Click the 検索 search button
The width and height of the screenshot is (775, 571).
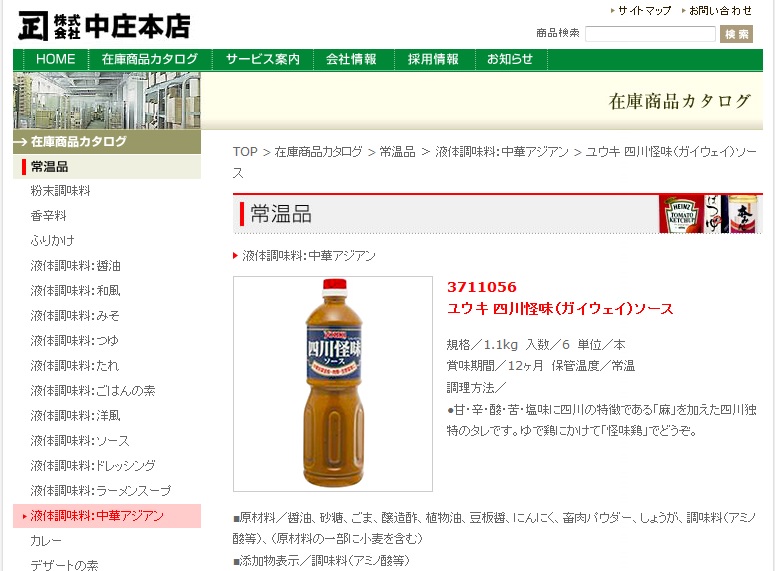736,34
